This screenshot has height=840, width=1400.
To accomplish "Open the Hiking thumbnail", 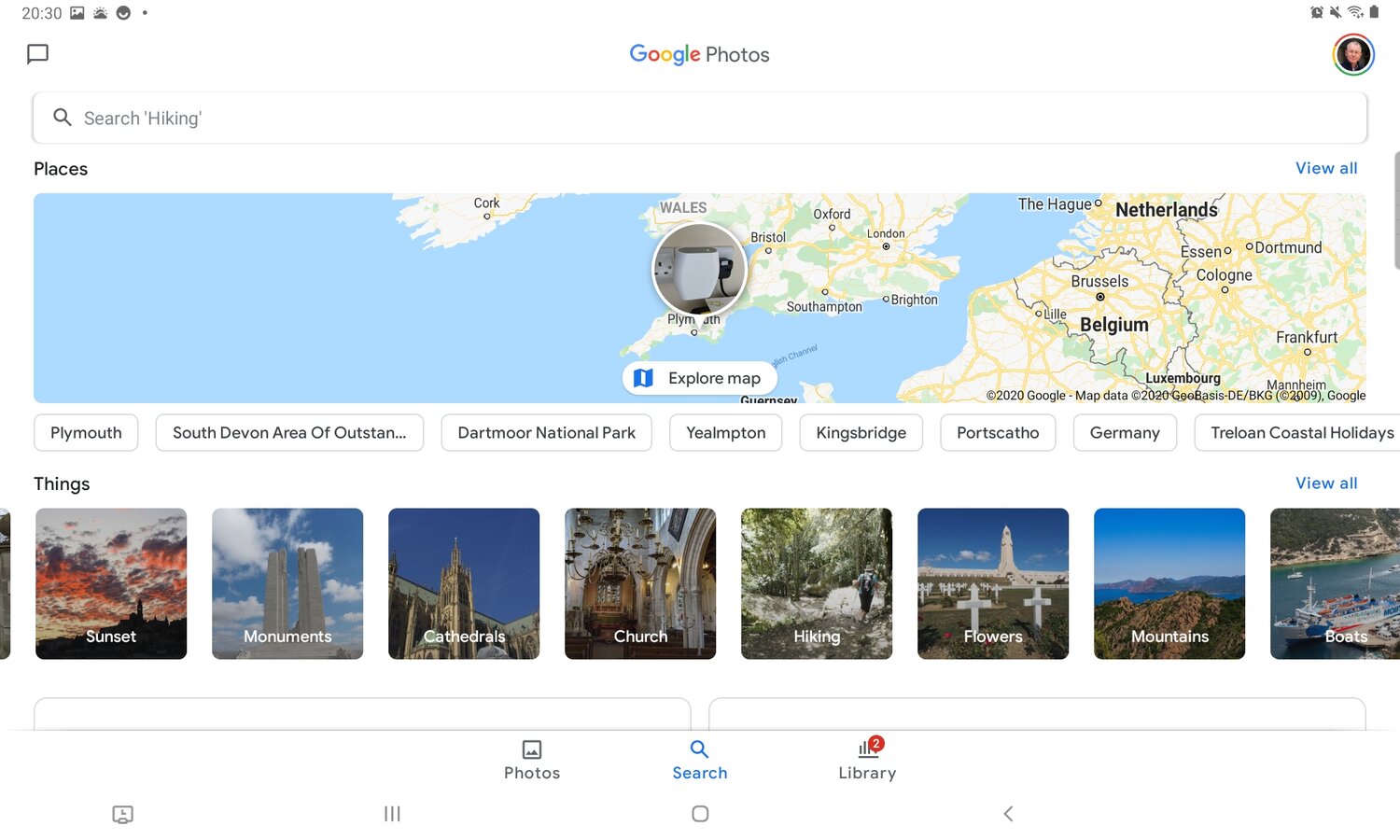I will pyautogui.click(x=817, y=583).
